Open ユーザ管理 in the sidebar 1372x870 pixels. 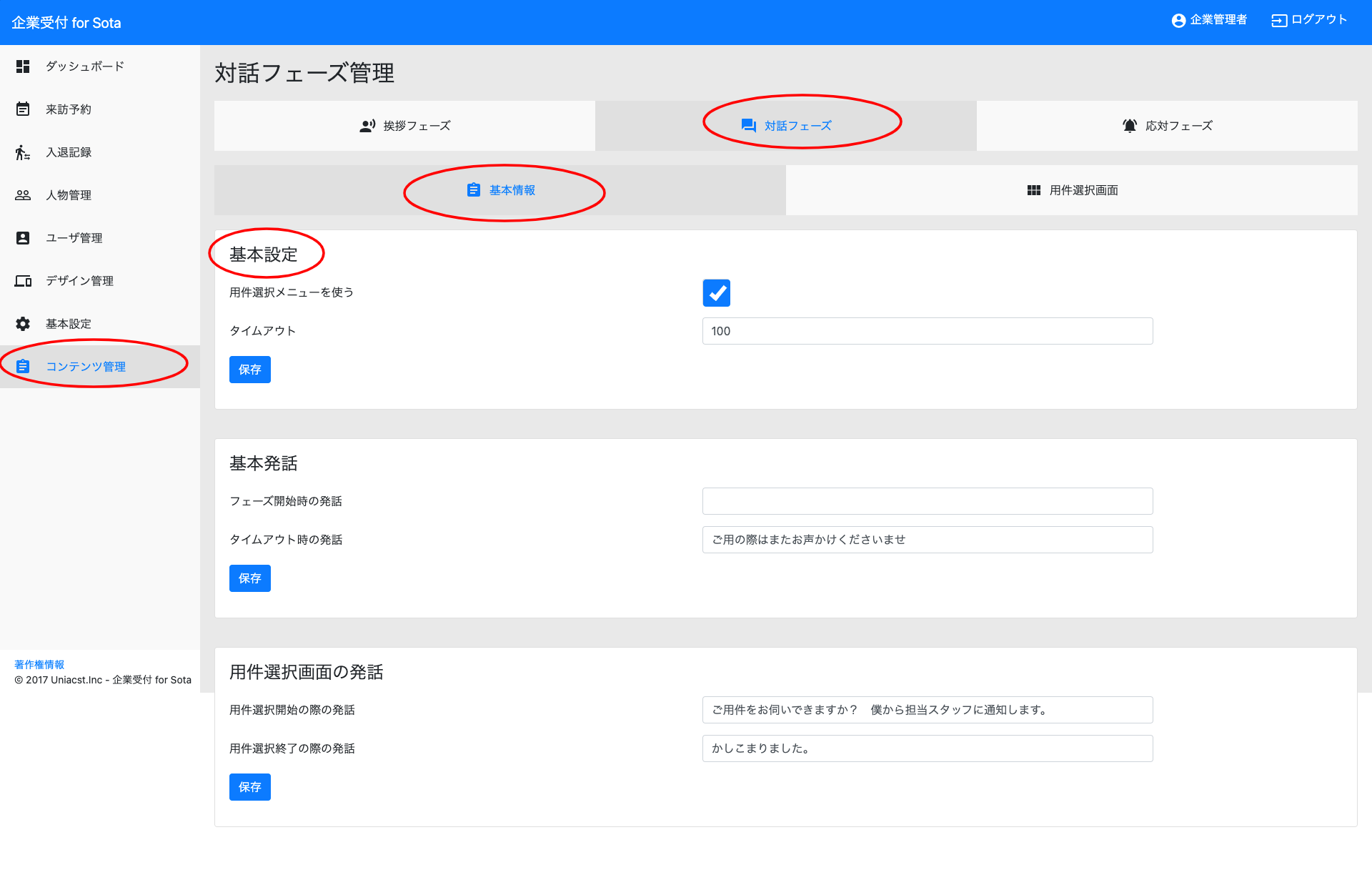pyautogui.click(x=100, y=238)
